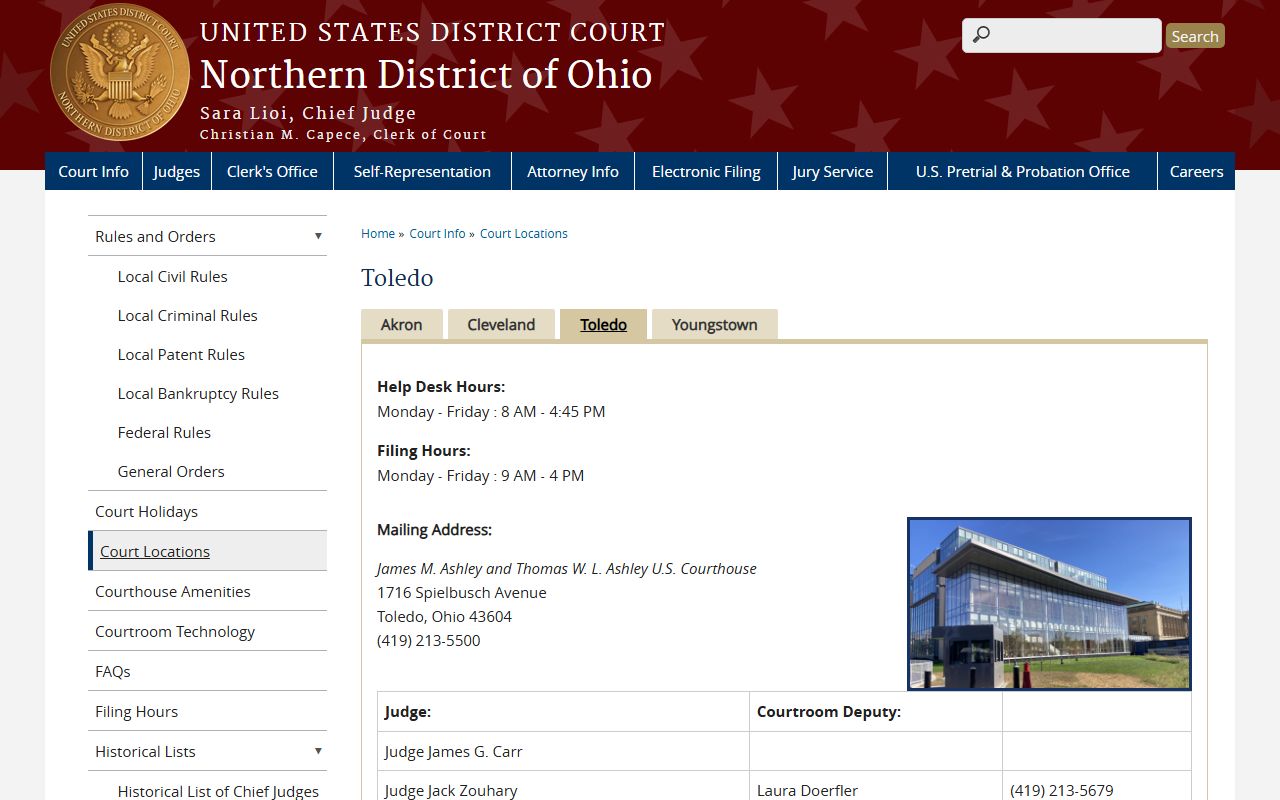Click the Toledo courthouse photo
Image resolution: width=1280 pixels, height=800 pixels.
(x=1049, y=603)
